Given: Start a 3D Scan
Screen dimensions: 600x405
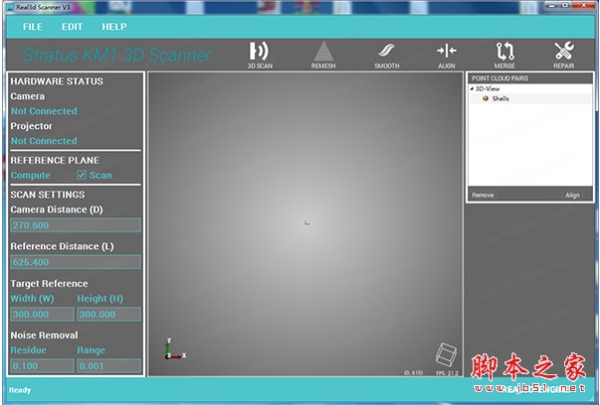Looking at the screenshot, I should [260, 55].
